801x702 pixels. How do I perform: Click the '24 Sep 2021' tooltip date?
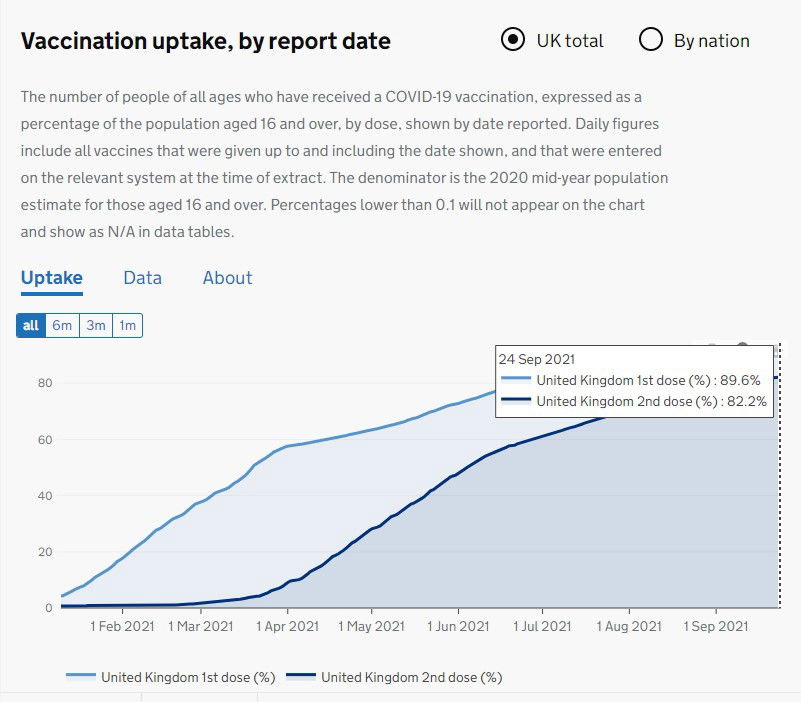[536, 359]
